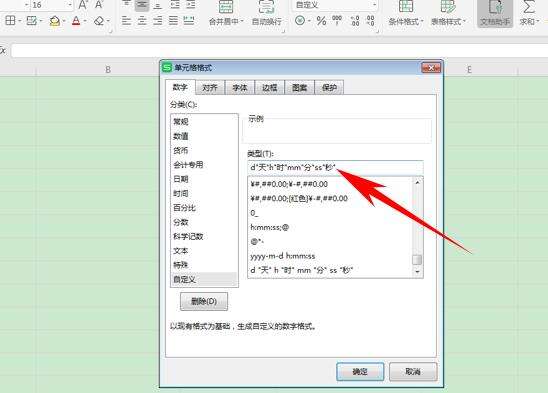This screenshot has height=393, width=548.
Task: Click the 取消 button
Action: coord(413,371)
